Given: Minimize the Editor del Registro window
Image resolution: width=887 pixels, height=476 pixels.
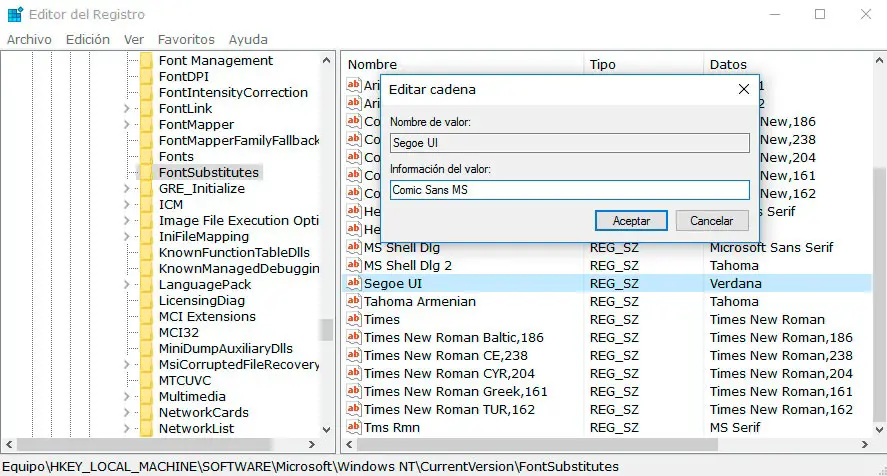Looking at the screenshot, I should coord(775,14).
